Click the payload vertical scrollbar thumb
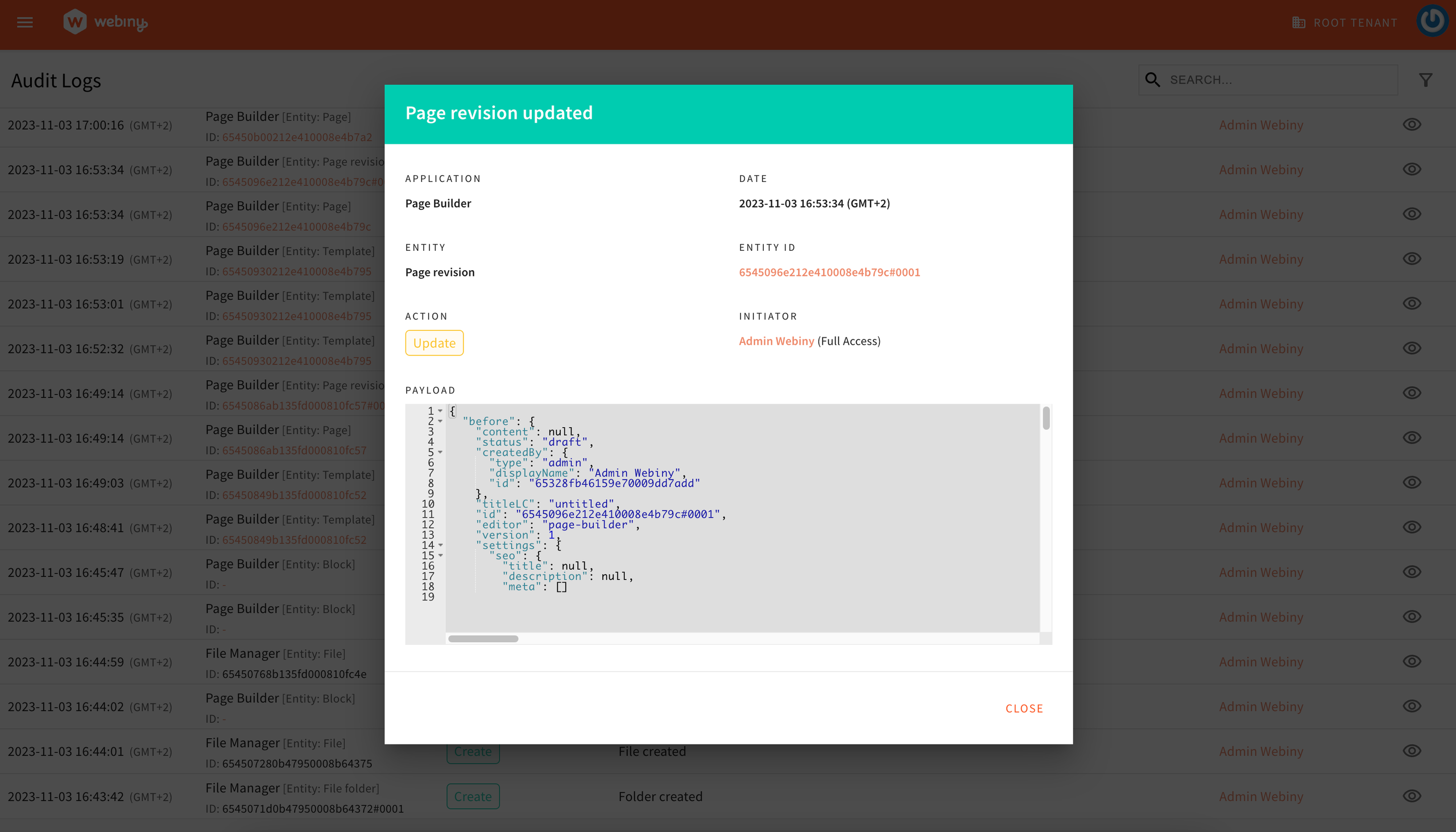Image resolution: width=1456 pixels, height=832 pixels. tap(1046, 419)
